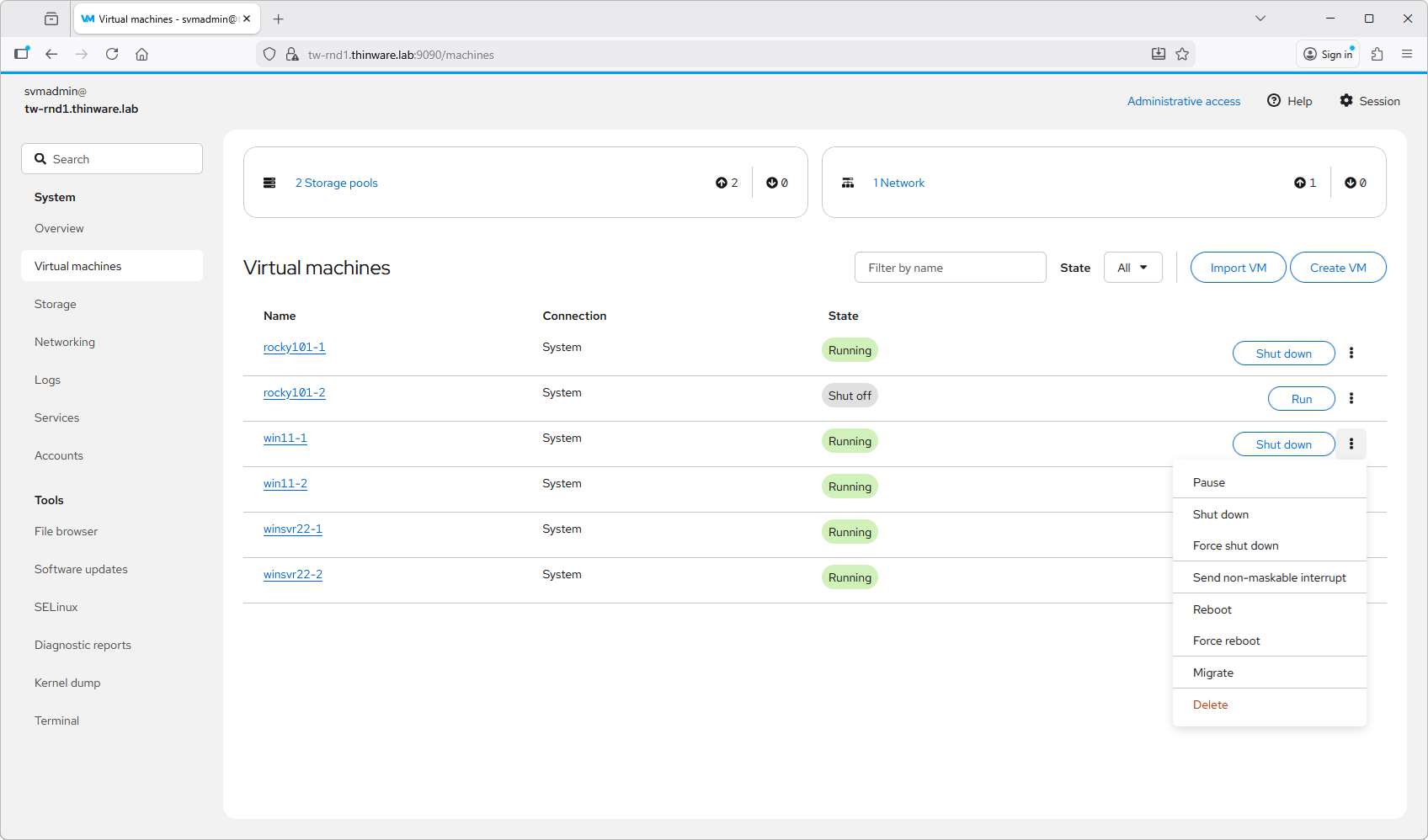Click the Create VM button

pos(1338,268)
